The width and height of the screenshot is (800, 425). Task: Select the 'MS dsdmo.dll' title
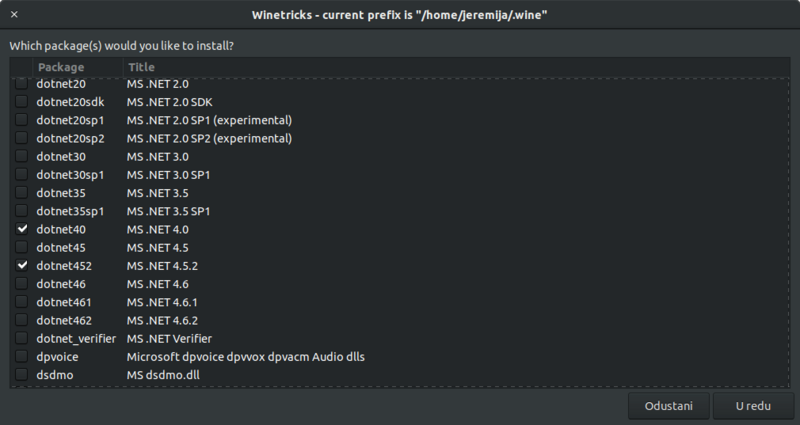(163, 375)
